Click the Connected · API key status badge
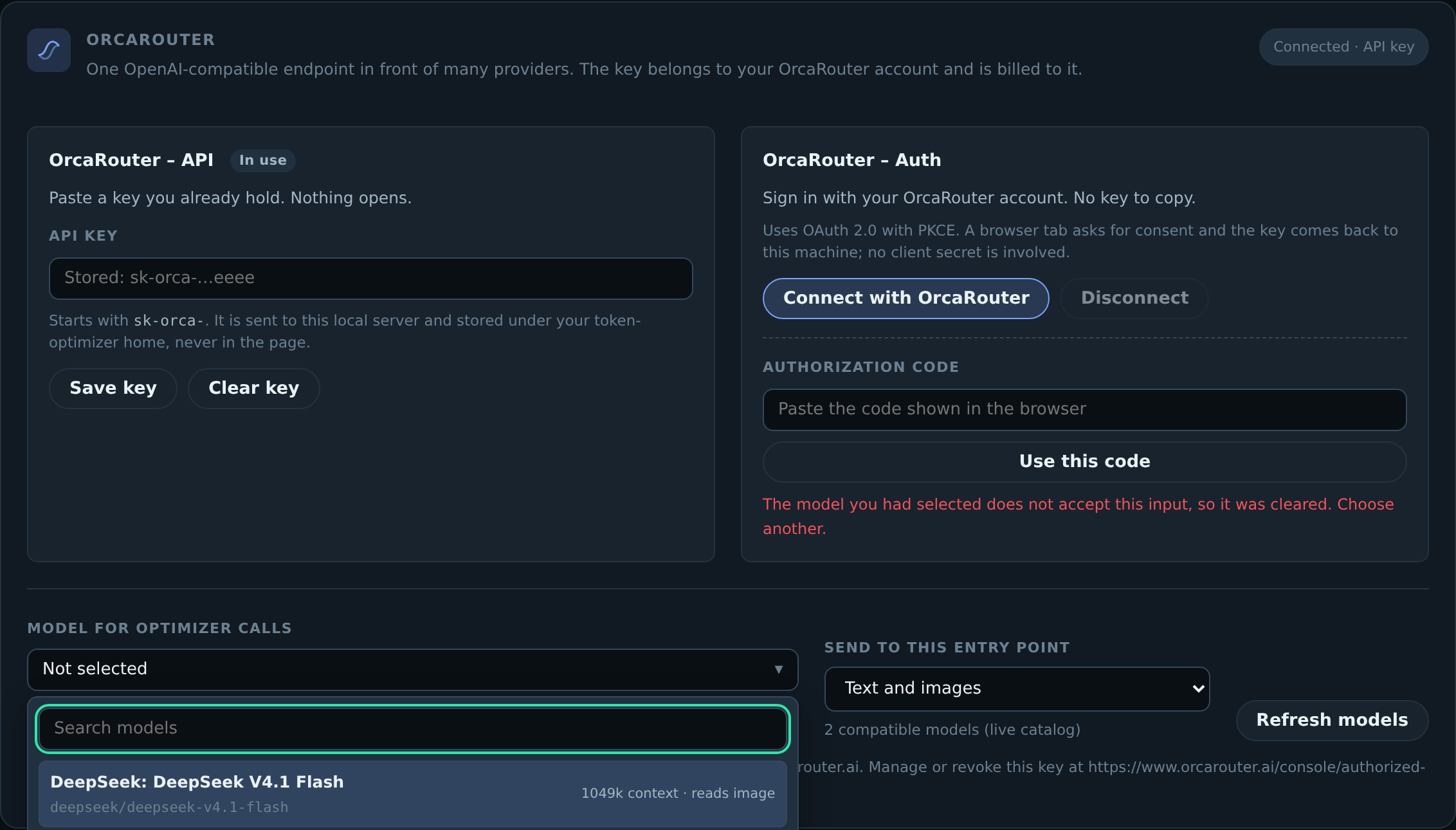Screen dimensions: 1456x830 click(x=1343, y=47)
